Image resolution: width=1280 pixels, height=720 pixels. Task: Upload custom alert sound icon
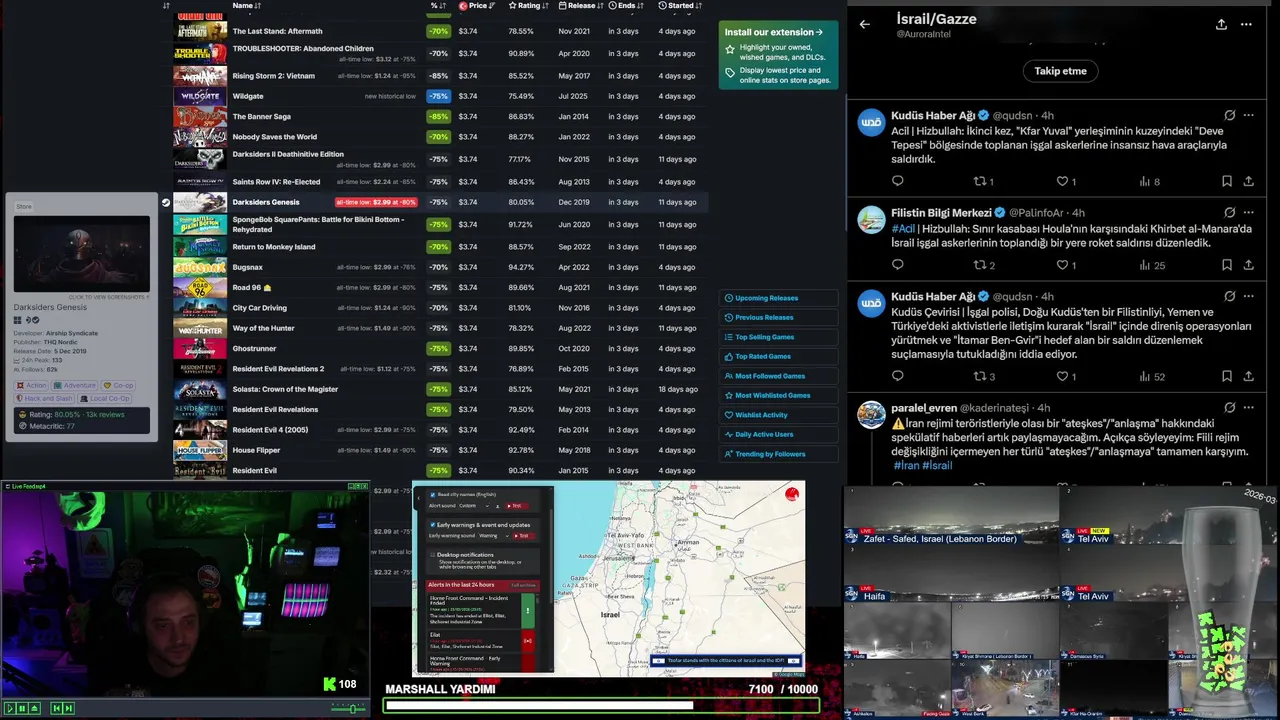tap(498, 506)
